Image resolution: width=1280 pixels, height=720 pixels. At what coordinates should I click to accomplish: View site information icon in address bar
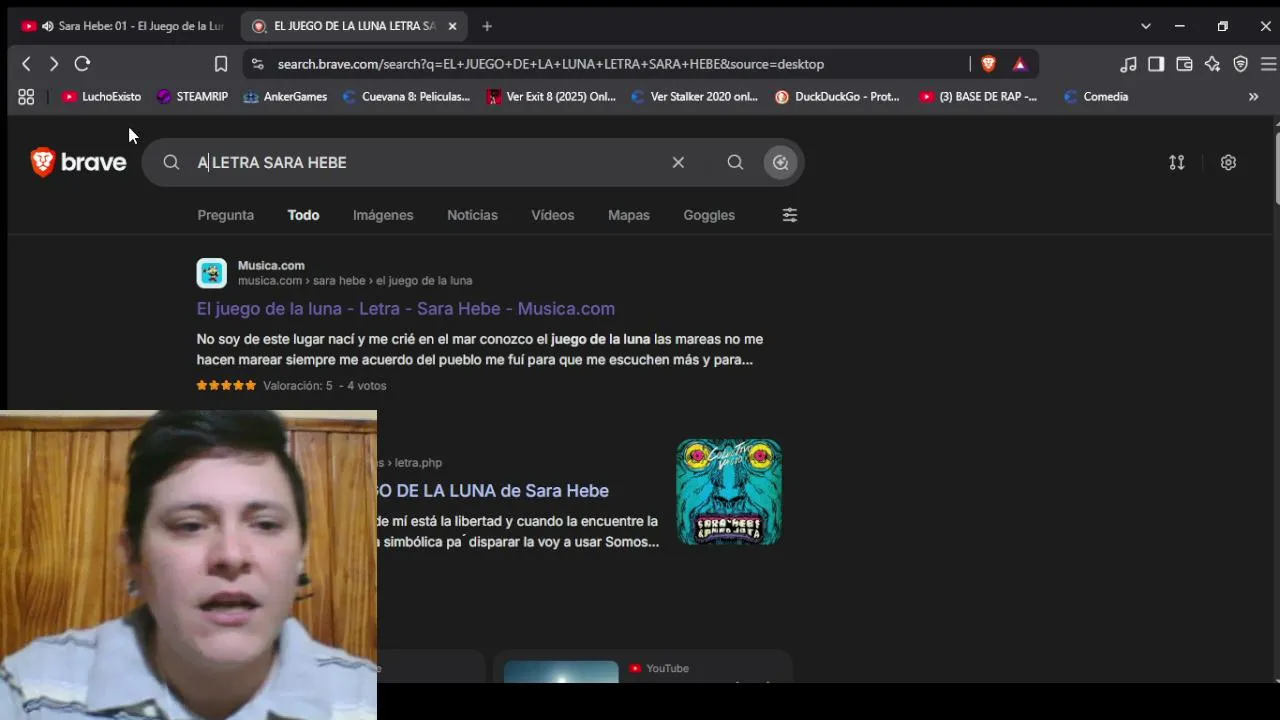pos(257,64)
